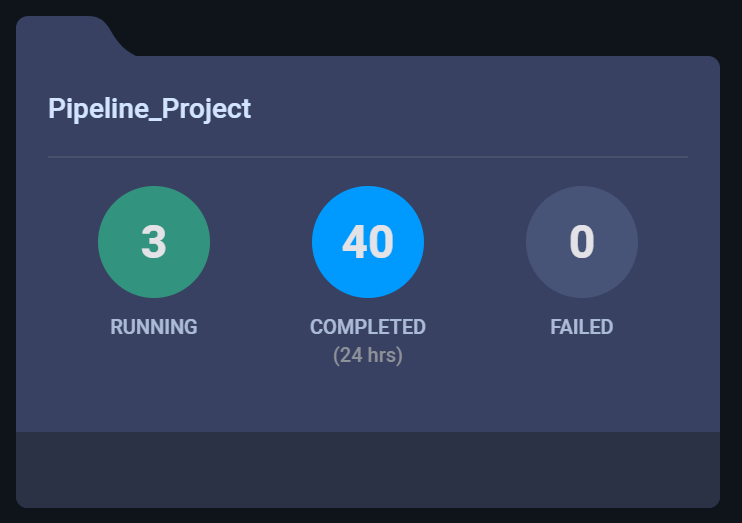
Task: Click the (24 hrs) caption text
Action: point(368,355)
